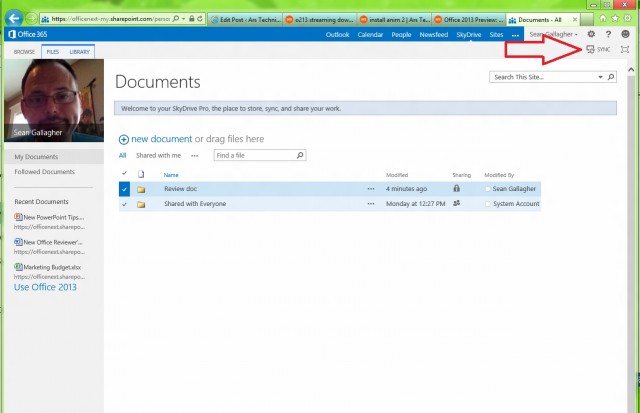Screen dimensions: 640x413
Task: Open the Office 365 help question mark
Action: (x=608, y=34)
